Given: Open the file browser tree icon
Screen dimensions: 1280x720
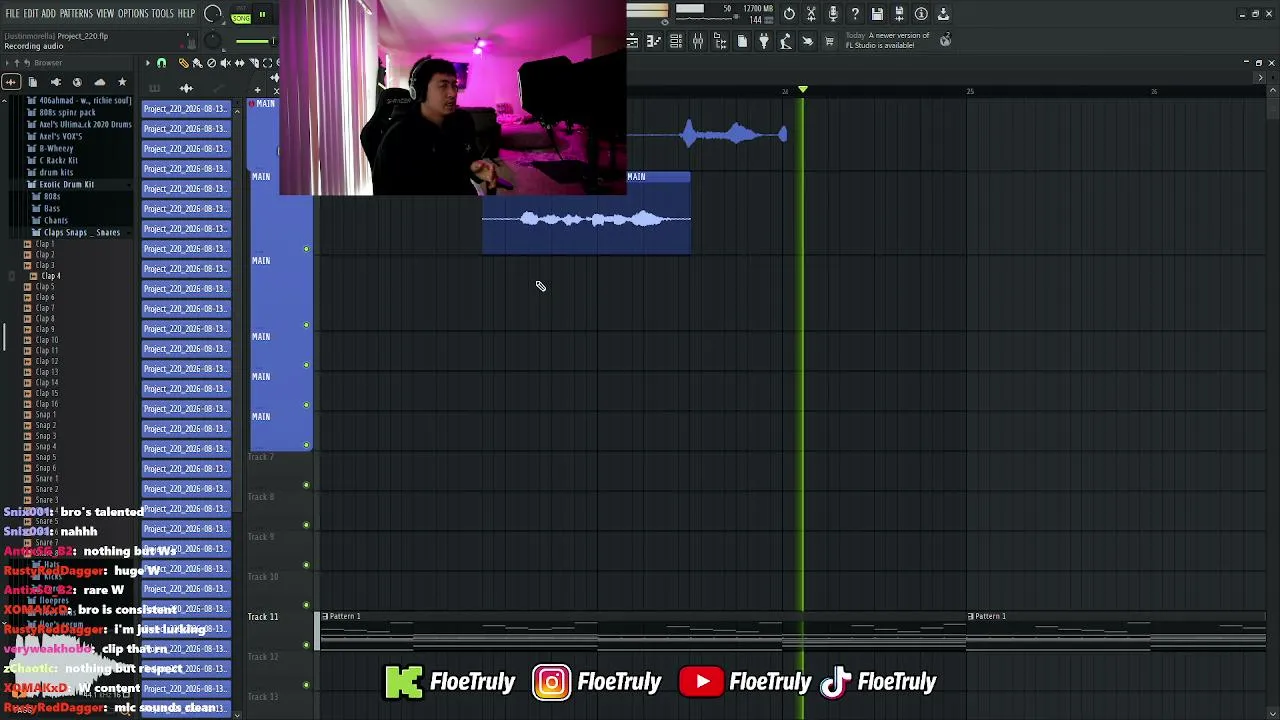Looking at the screenshot, I should coord(720,41).
